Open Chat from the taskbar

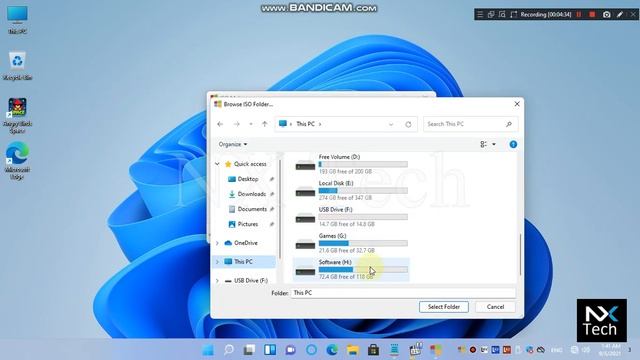click(x=291, y=350)
